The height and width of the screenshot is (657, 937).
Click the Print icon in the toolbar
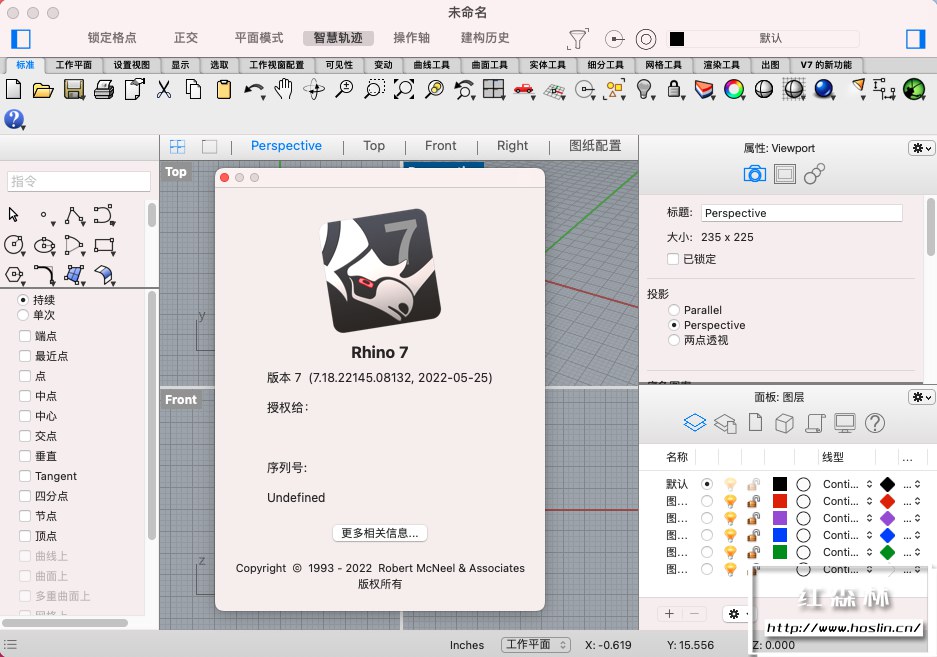coord(104,90)
